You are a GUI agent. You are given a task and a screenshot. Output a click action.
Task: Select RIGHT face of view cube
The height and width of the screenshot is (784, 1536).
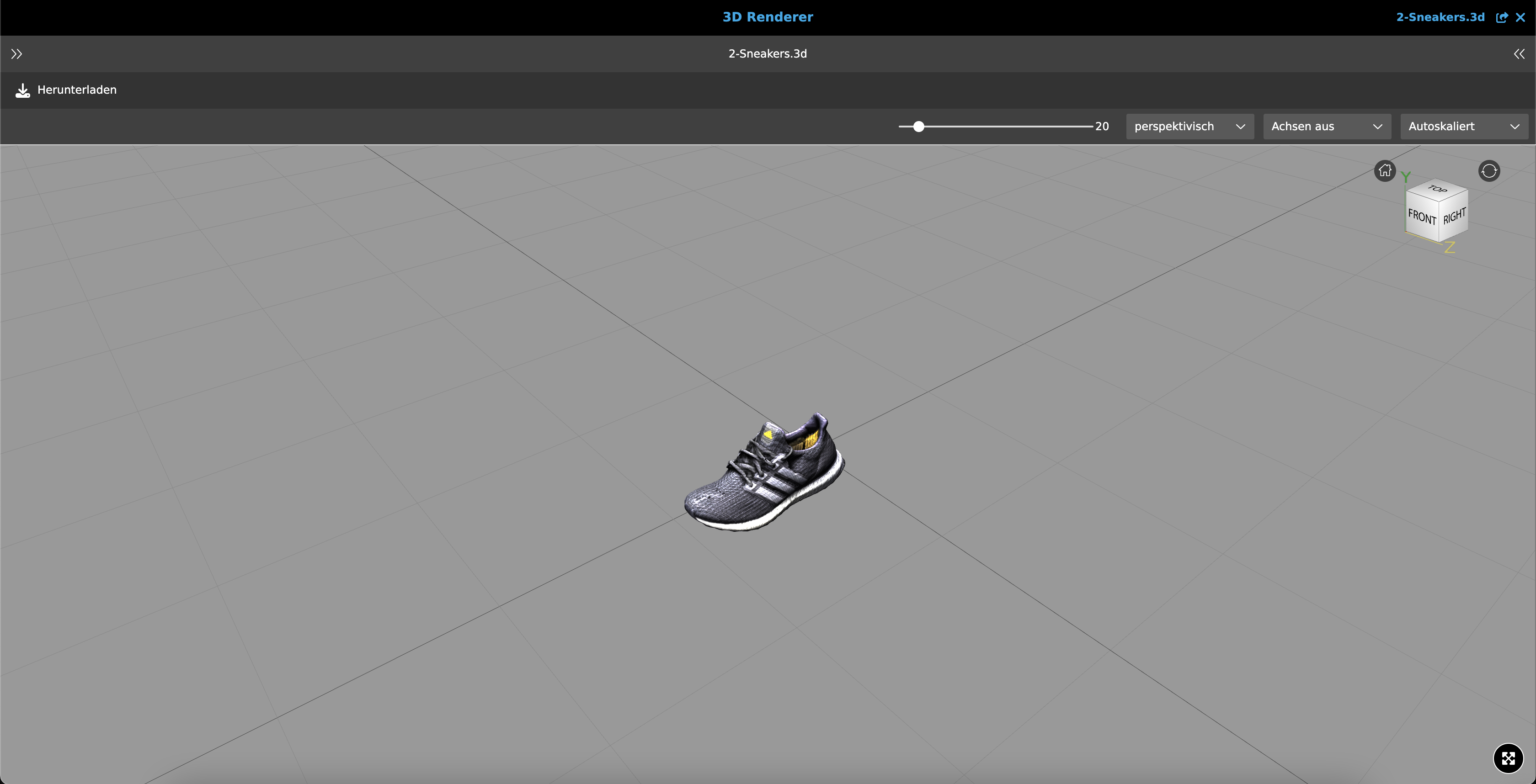pos(1454,217)
